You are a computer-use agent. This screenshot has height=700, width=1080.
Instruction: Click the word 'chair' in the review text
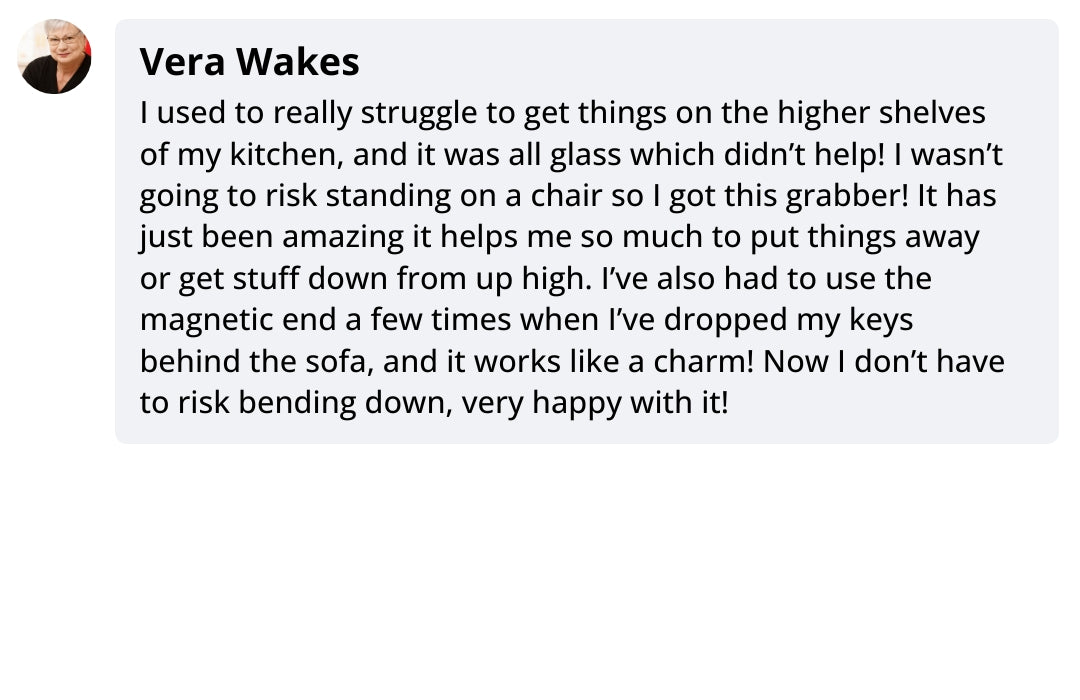click(568, 196)
